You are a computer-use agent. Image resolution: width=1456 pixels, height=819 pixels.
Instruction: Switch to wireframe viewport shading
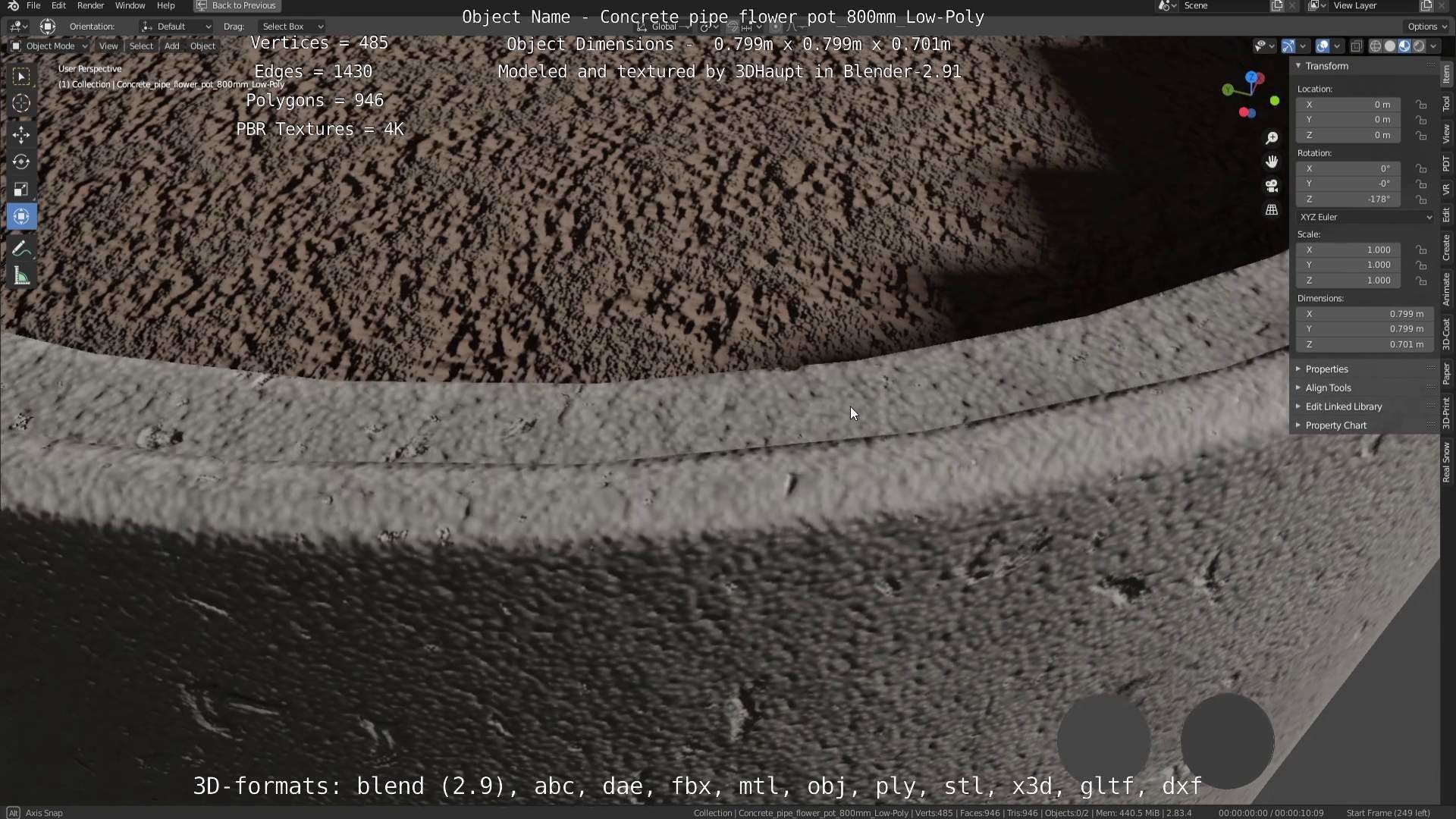(1375, 46)
